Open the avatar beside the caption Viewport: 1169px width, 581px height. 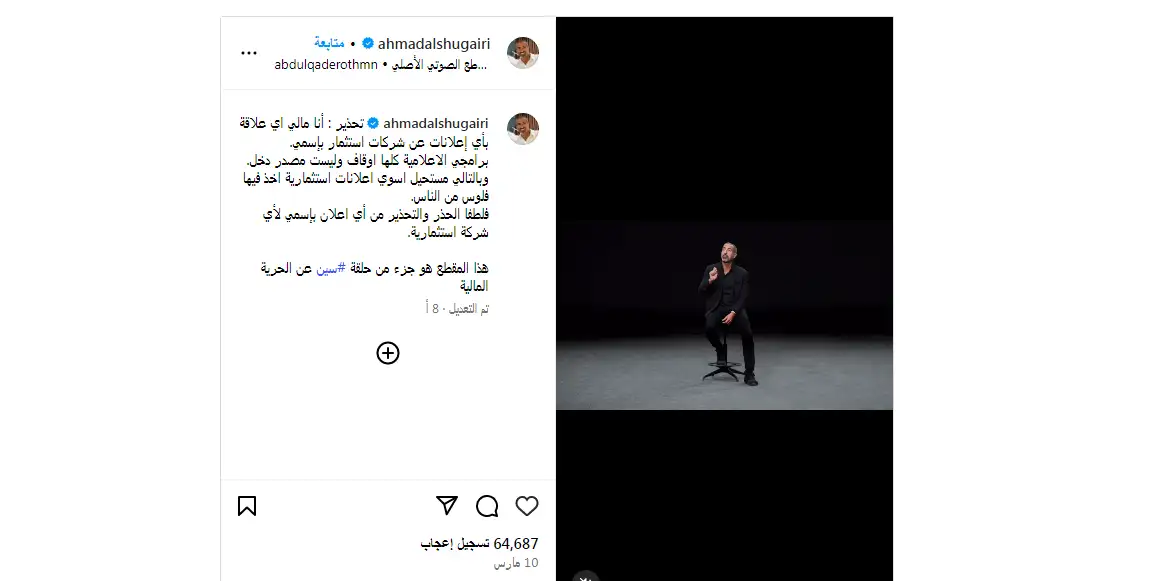(523, 128)
